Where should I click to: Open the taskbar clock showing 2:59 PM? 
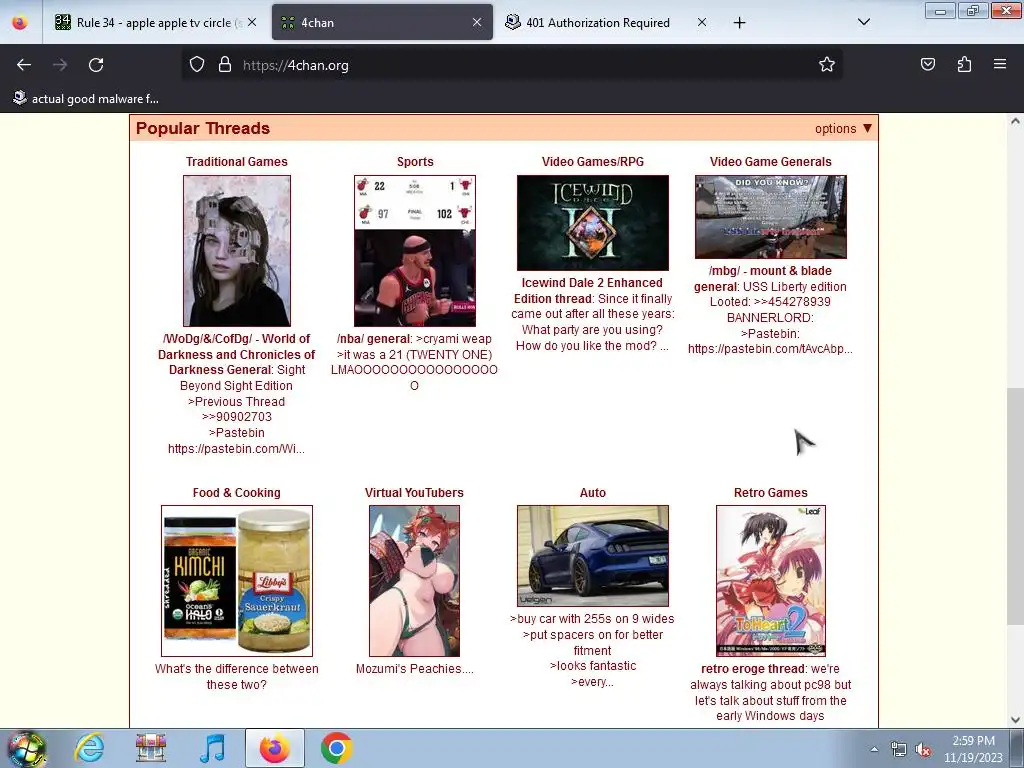pos(973,749)
